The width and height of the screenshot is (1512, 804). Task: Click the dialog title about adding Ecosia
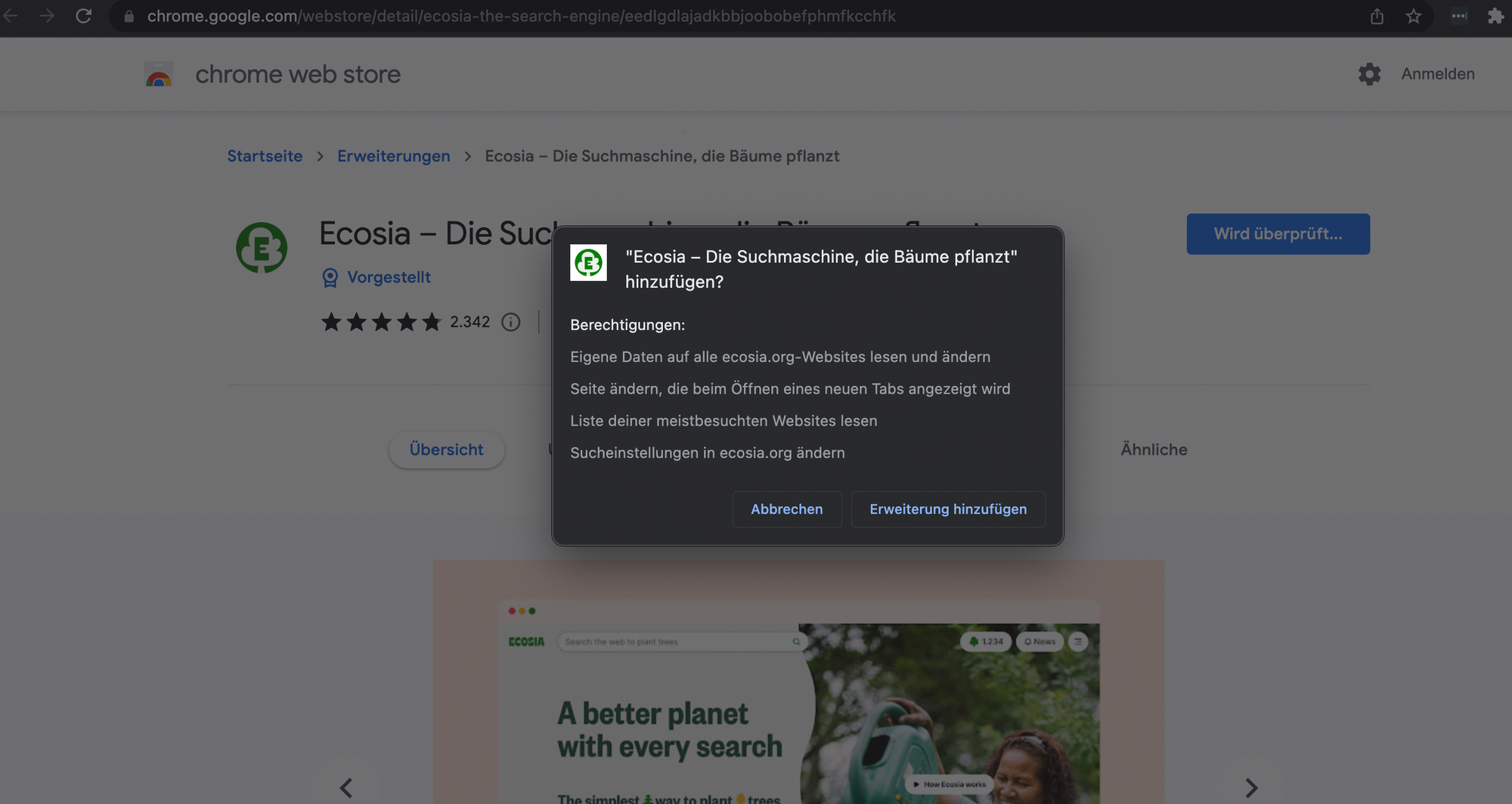[821, 269]
